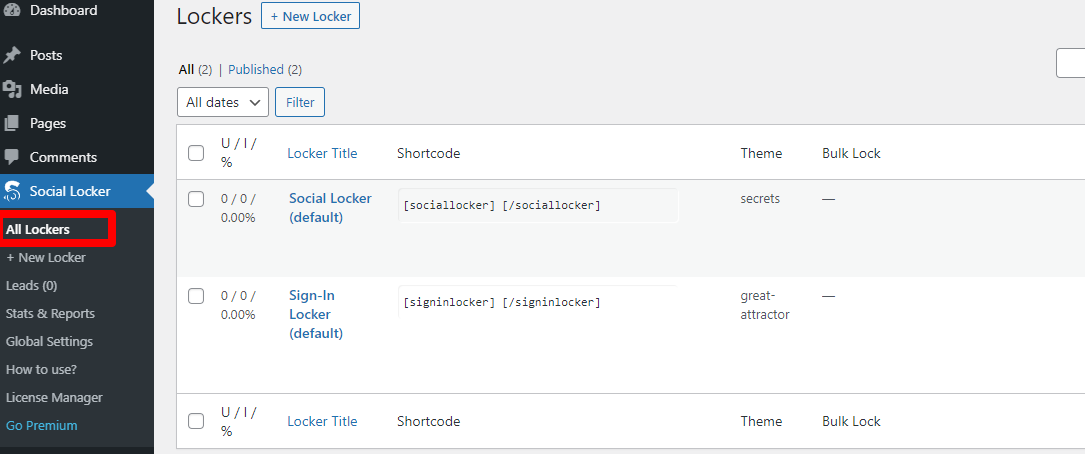Screen dimensions: 1085x454
Task: Click the Comments speech bubble icon
Action: 12,157
